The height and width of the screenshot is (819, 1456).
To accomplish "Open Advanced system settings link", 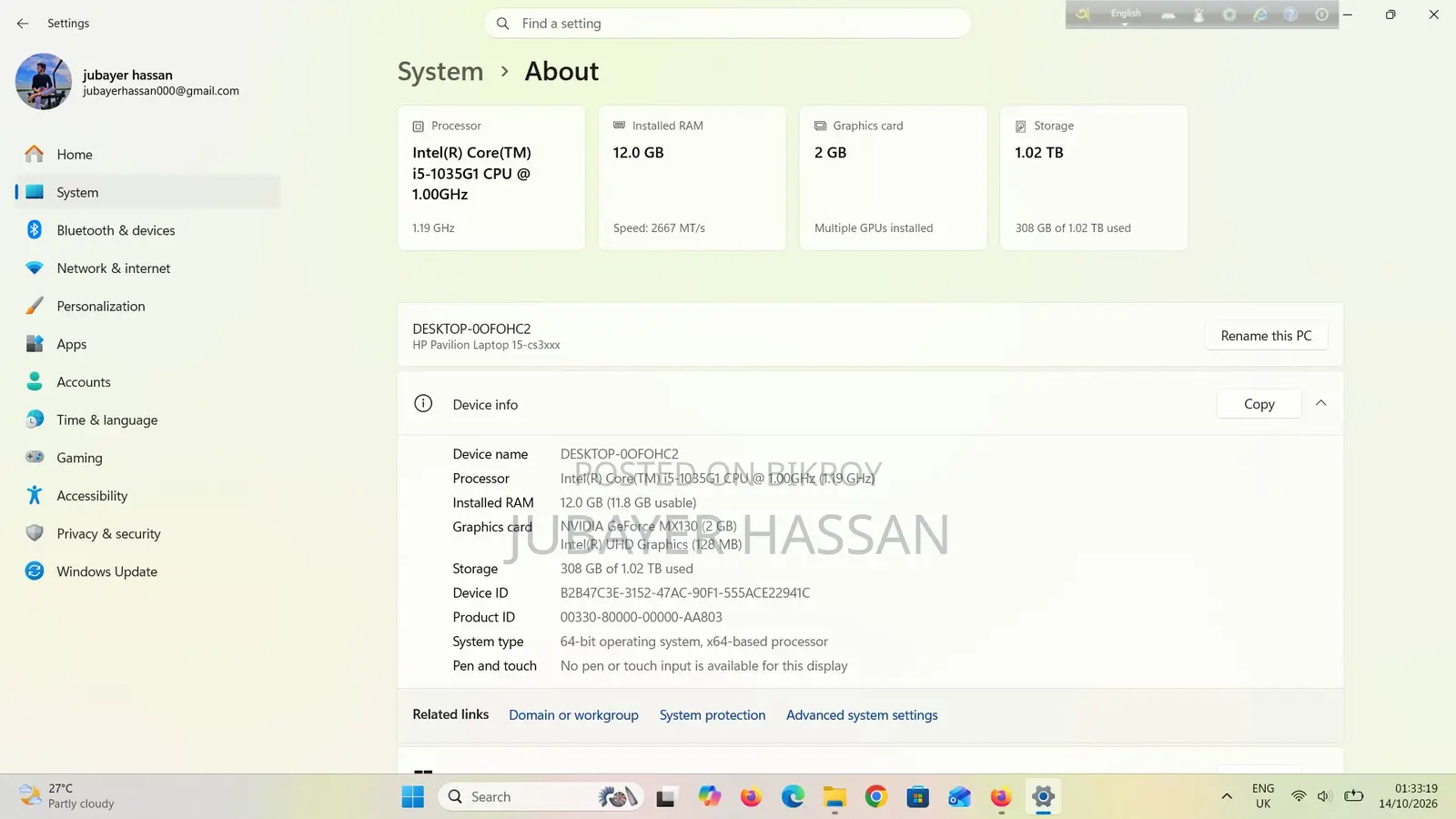I will pos(862,715).
